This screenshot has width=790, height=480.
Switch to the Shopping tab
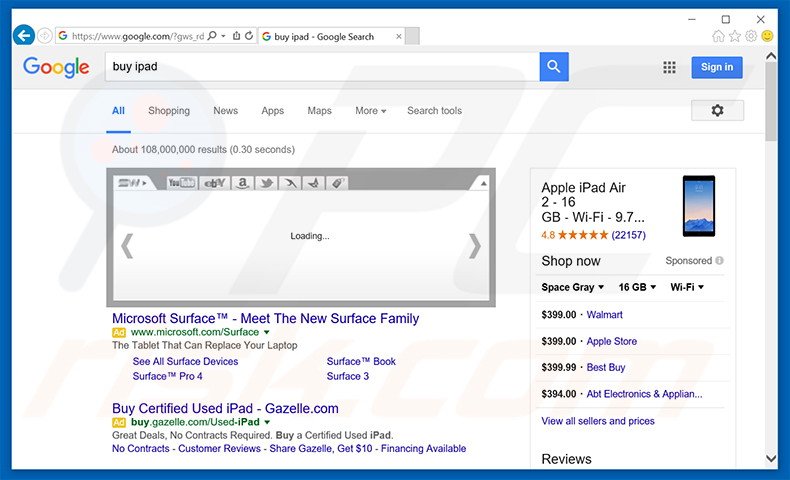(x=169, y=111)
